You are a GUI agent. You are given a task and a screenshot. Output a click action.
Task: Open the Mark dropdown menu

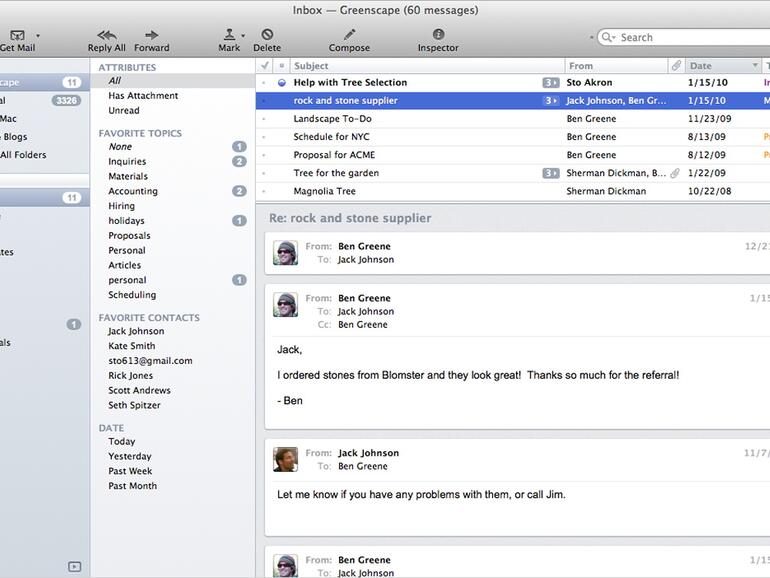pyautogui.click(x=243, y=36)
